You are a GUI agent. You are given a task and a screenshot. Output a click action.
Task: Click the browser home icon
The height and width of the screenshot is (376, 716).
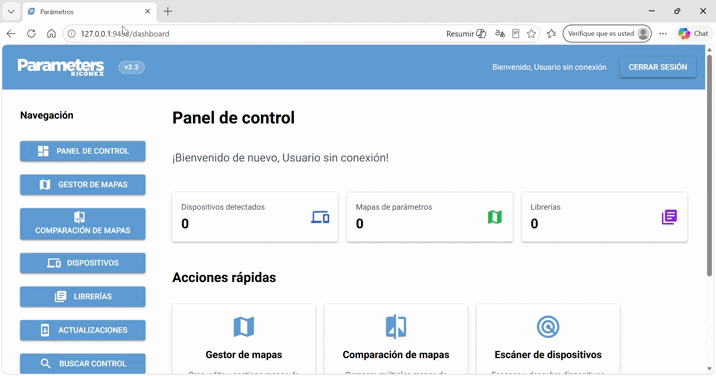[51, 34]
